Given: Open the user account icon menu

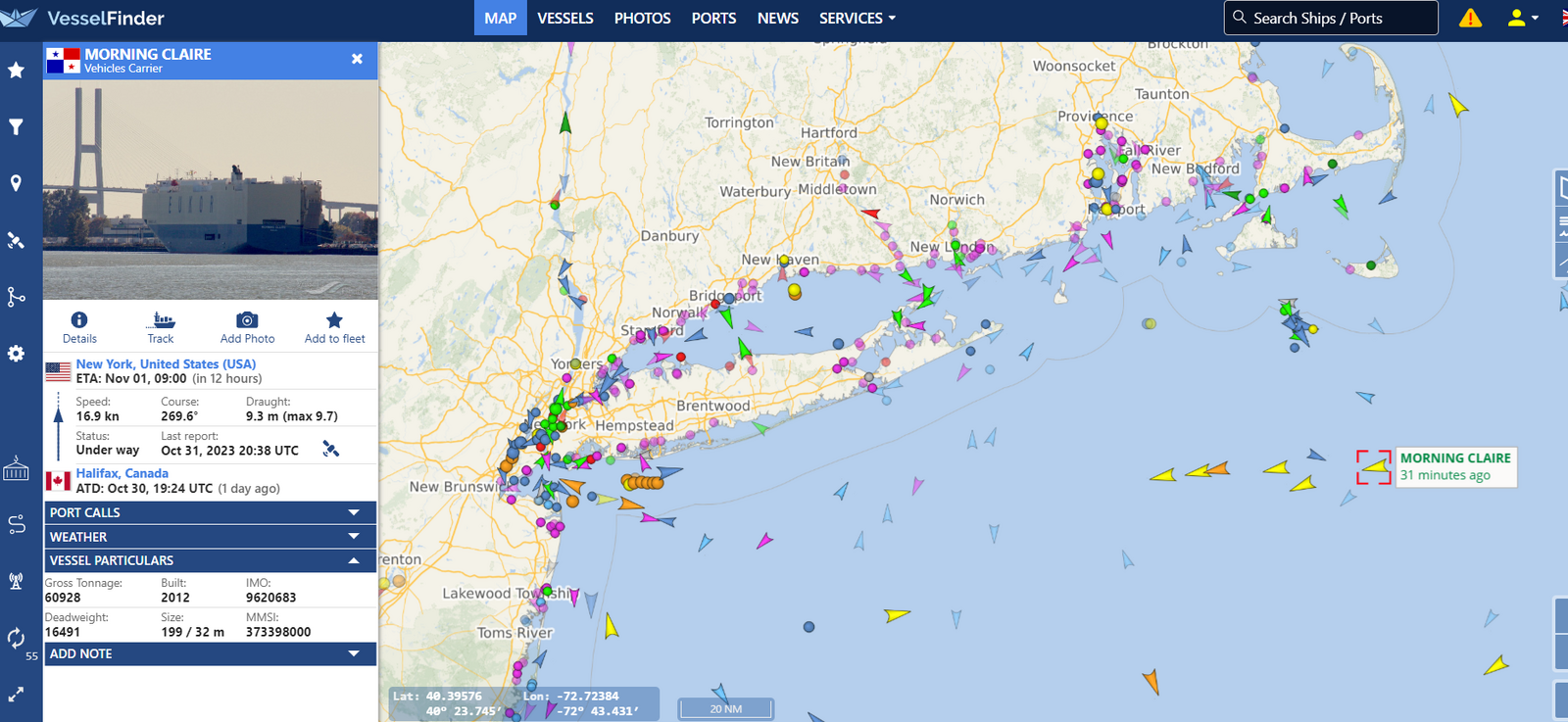Looking at the screenshot, I should coord(1522,18).
